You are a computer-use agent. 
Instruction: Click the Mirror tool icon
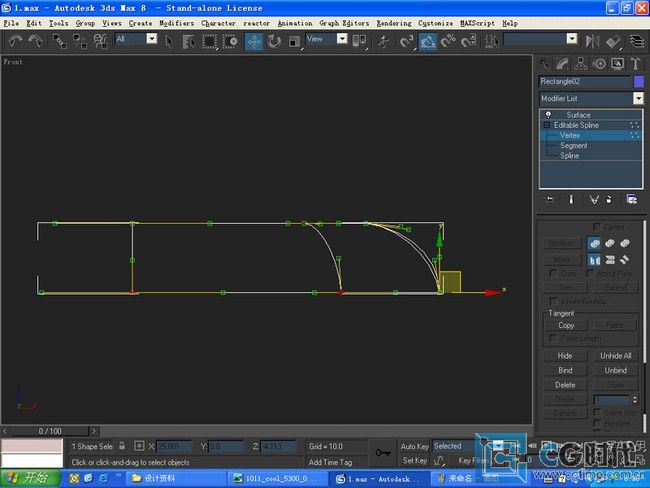tap(592, 41)
